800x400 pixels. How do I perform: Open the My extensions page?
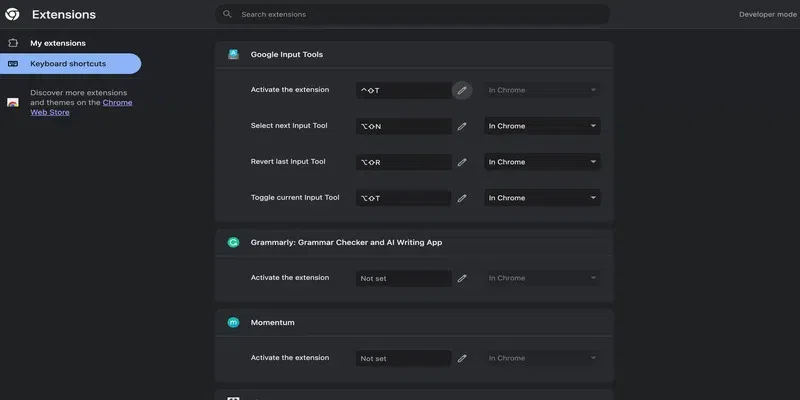tap(58, 43)
